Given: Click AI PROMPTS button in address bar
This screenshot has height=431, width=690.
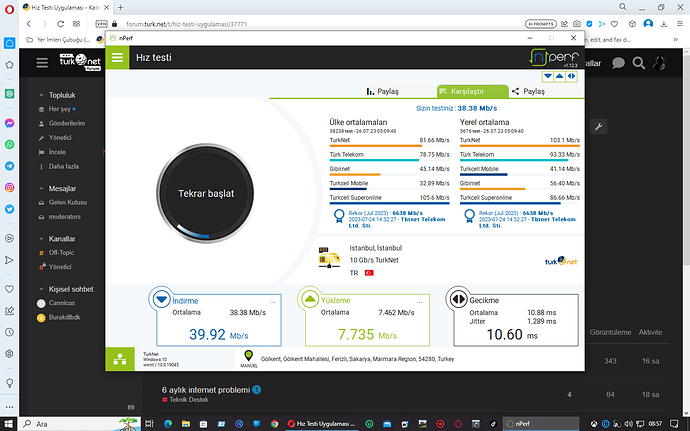Looking at the screenshot, I should [x=541, y=24].
